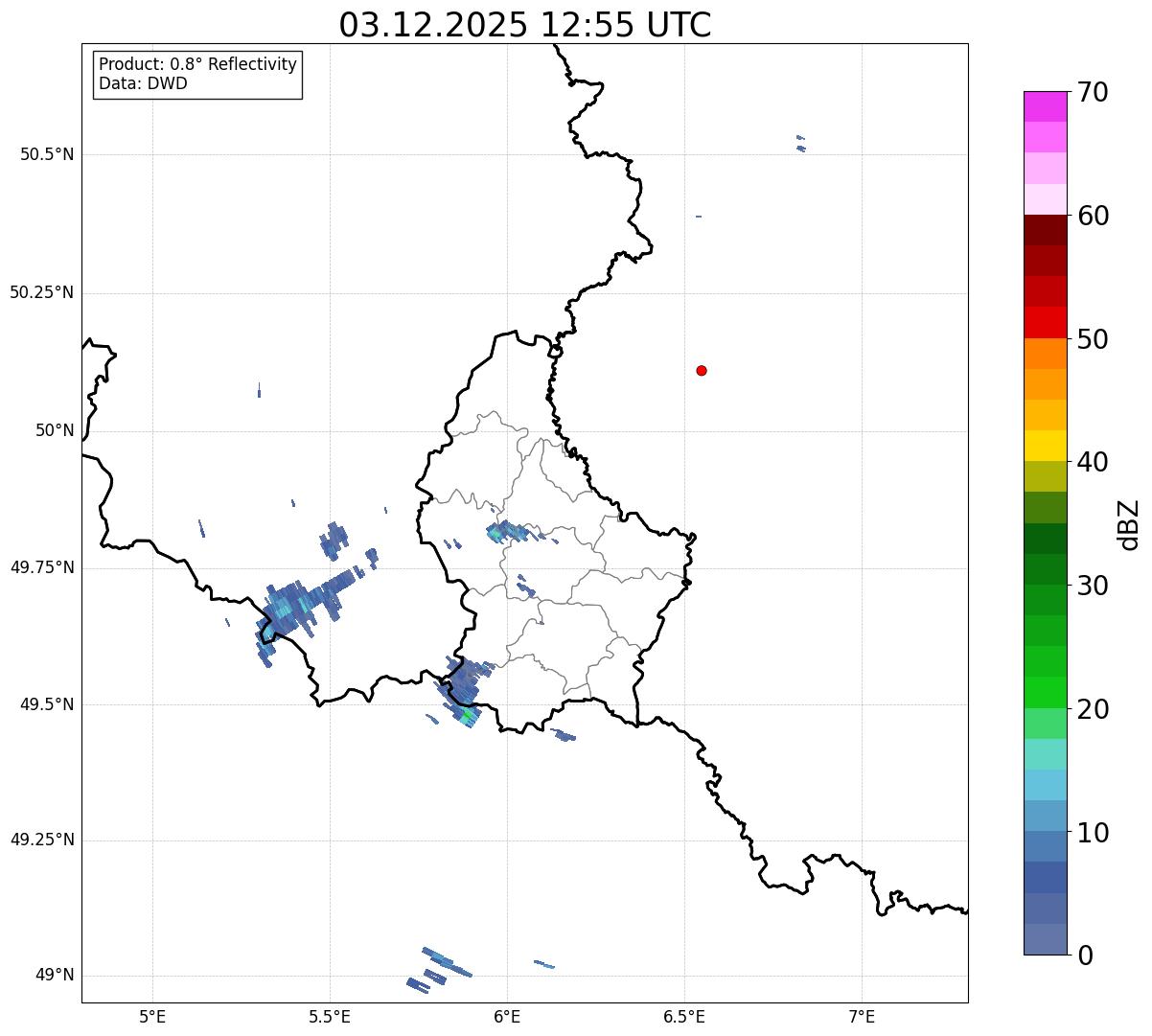
Task: Click the elongated echoes near 5.8°E 49°N
Action: (x=441, y=968)
